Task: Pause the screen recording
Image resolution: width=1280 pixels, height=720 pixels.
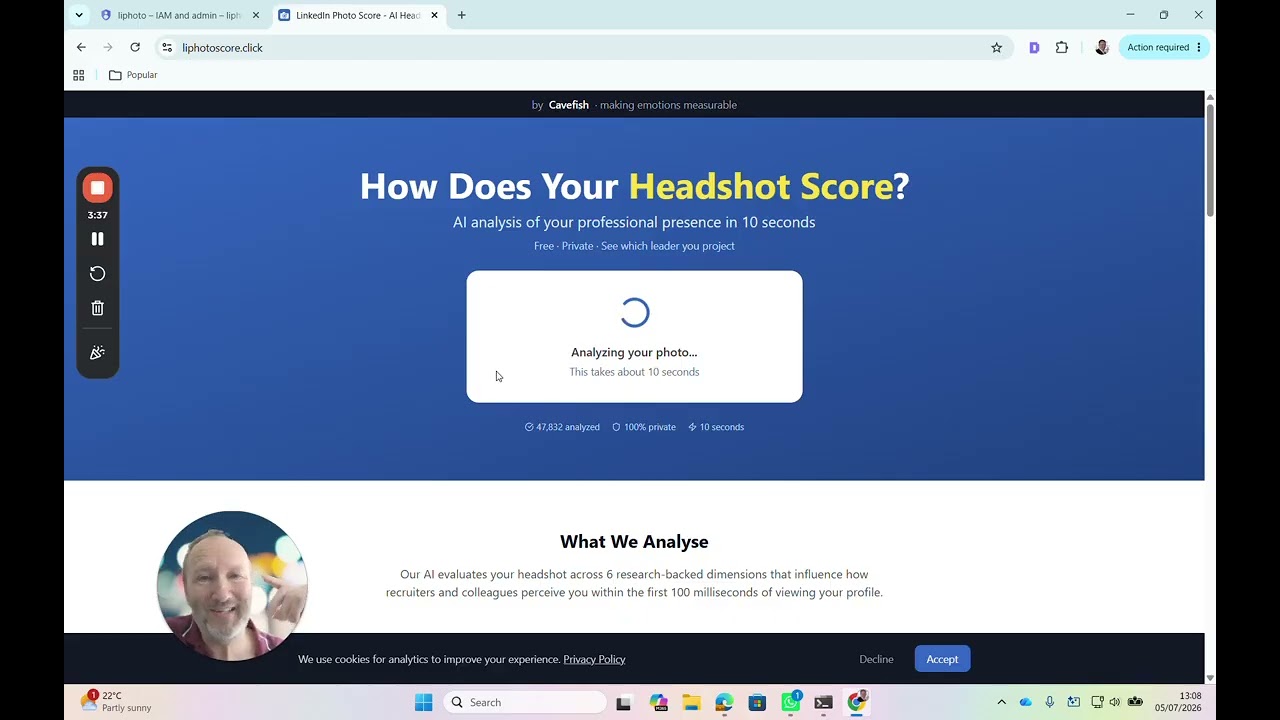Action: pyautogui.click(x=97, y=239)
